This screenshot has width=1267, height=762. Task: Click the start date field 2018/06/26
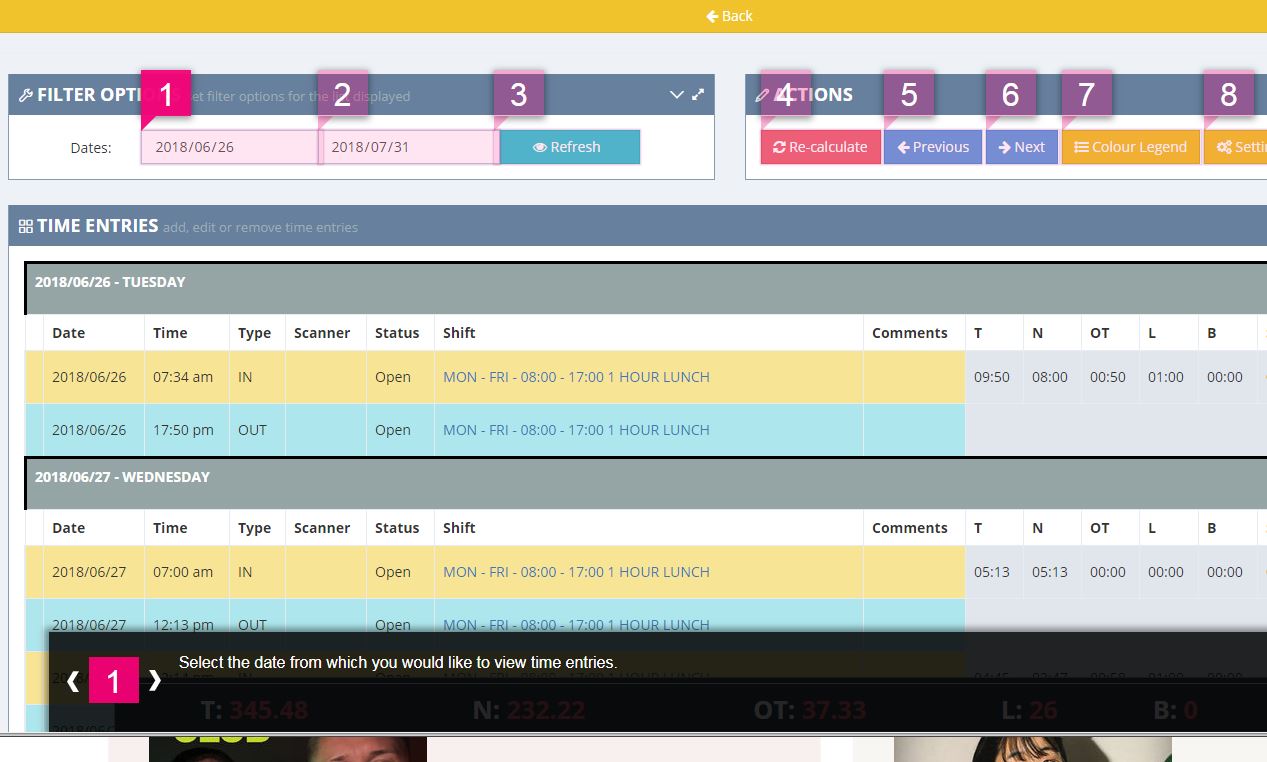[230, 147]
